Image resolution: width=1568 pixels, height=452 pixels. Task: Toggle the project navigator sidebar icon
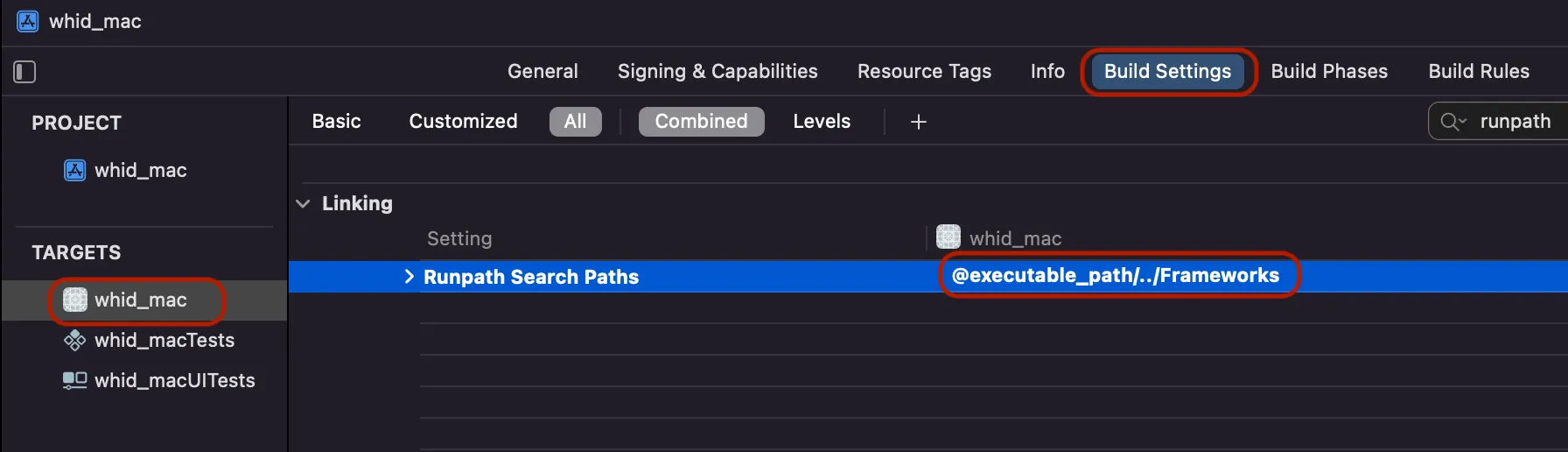[x=24, y=72]
